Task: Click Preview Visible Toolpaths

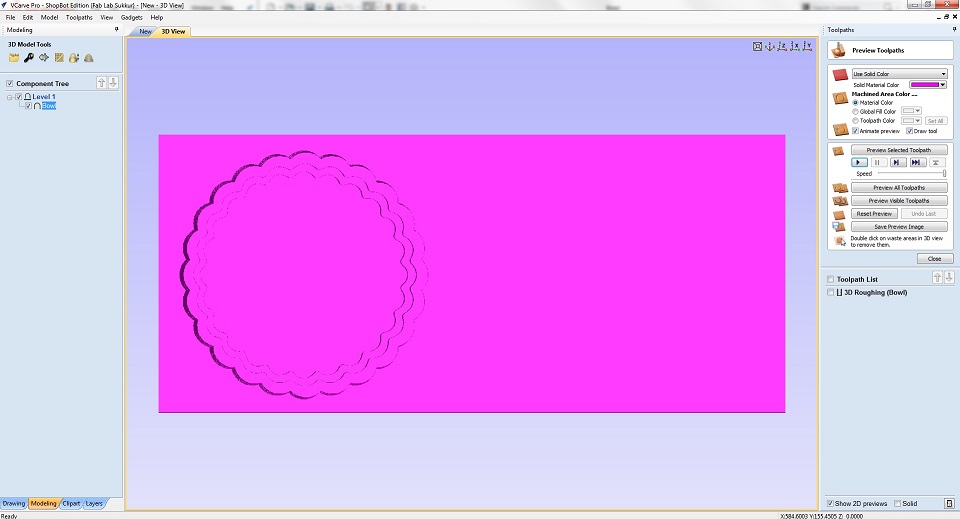Action: pos(899,201)
